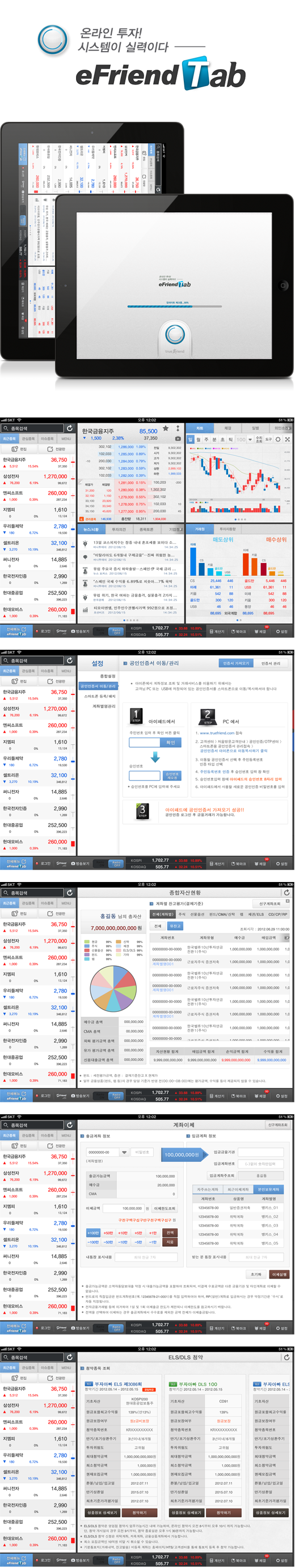The height and width of the screenshot is (1568, 295).
Task: Select 계좌별명관리 in 설정 side menu
Action: [x=104, y=706]
